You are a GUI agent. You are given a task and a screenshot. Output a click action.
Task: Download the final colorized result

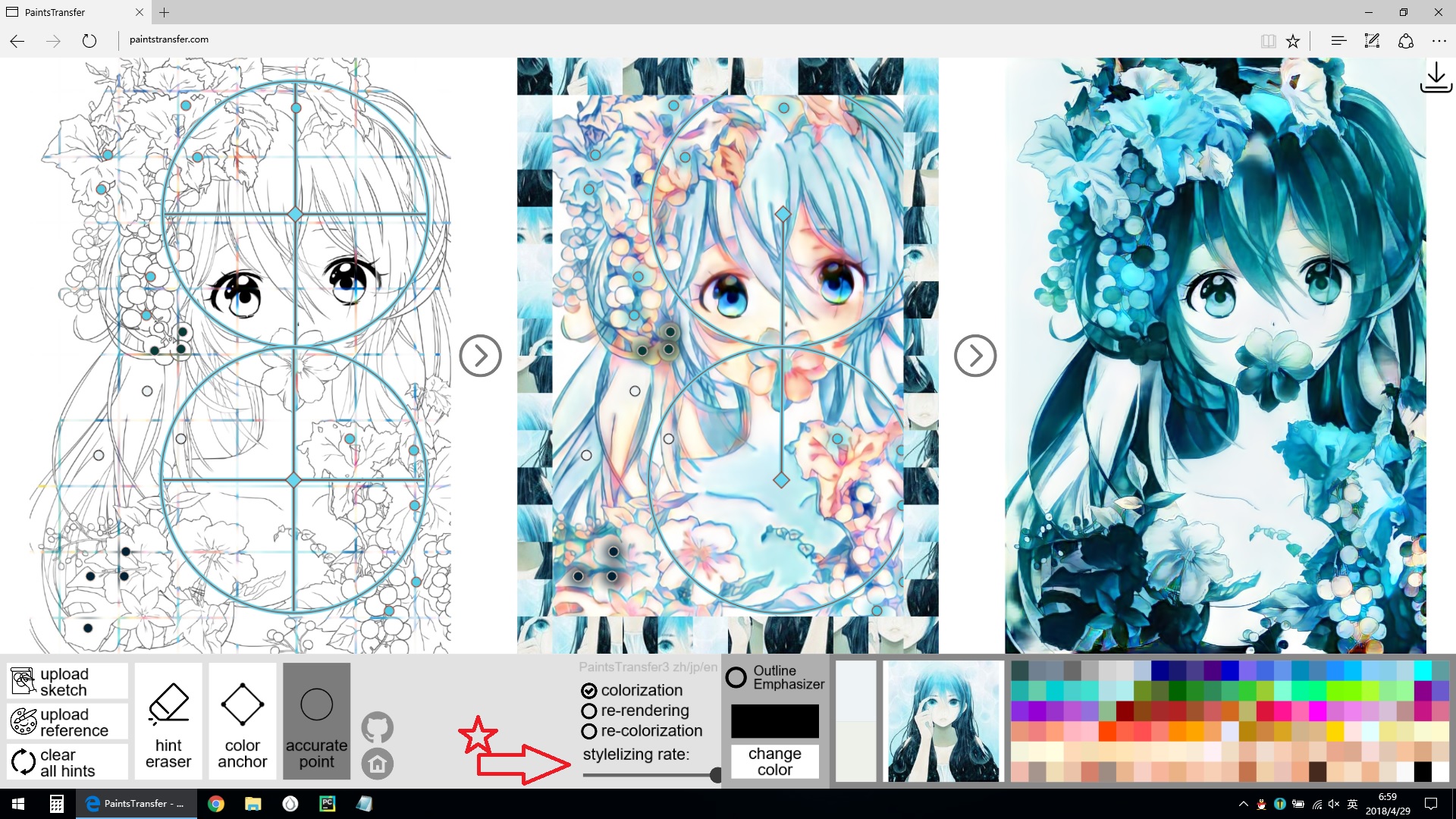pyautogui.click(x=1436, y=78)
